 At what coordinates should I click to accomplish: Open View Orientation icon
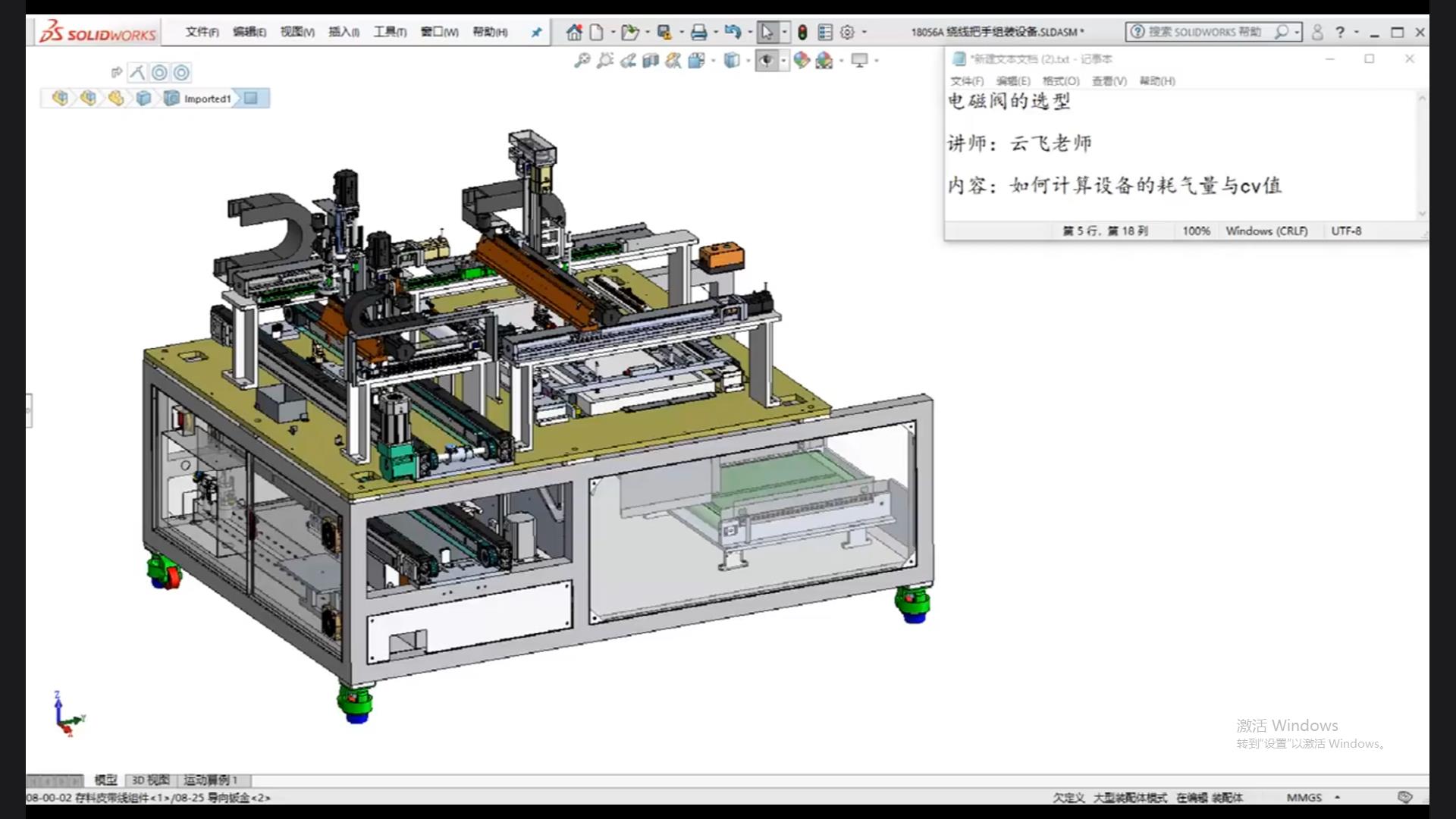pos(696,60)
